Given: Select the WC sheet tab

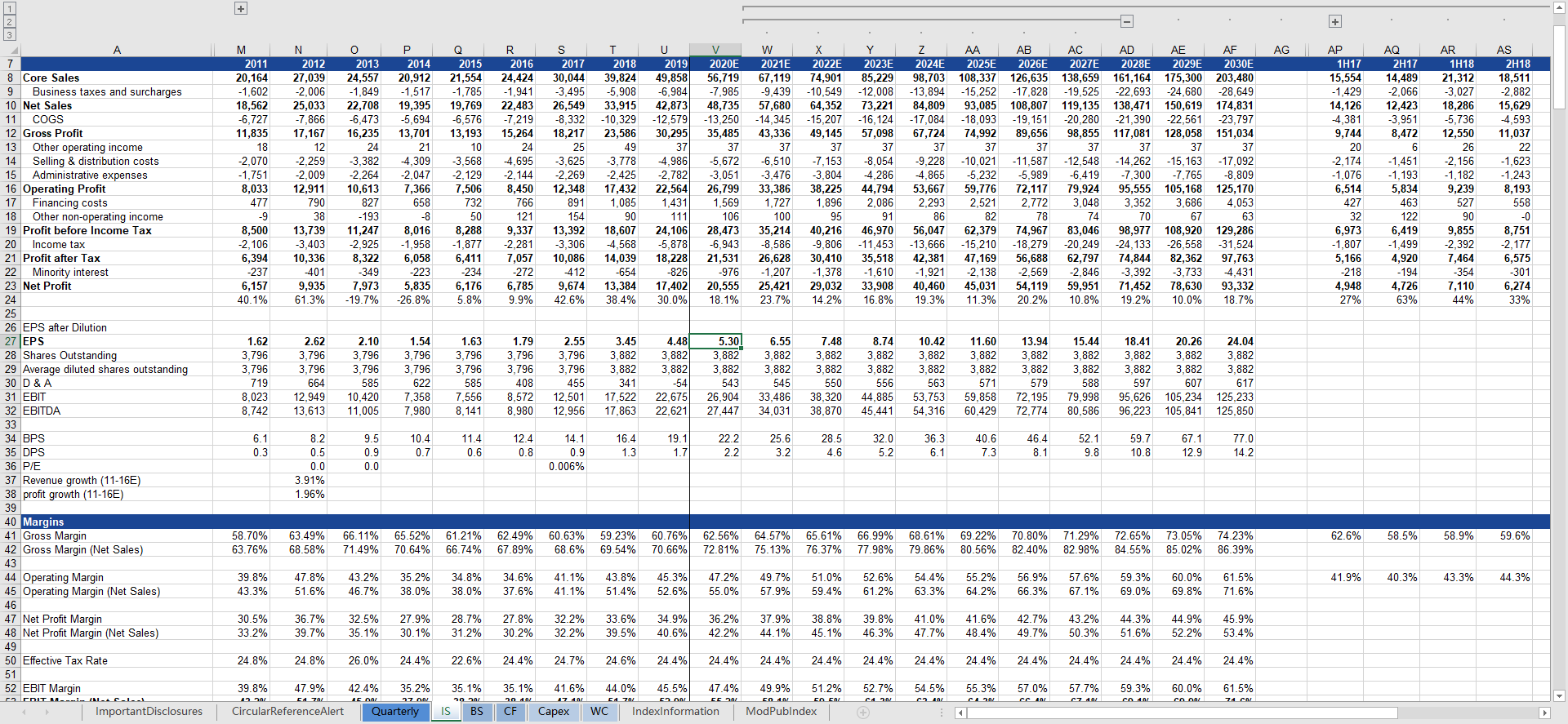Looking at the screenshot, I should tap(599, 712).
